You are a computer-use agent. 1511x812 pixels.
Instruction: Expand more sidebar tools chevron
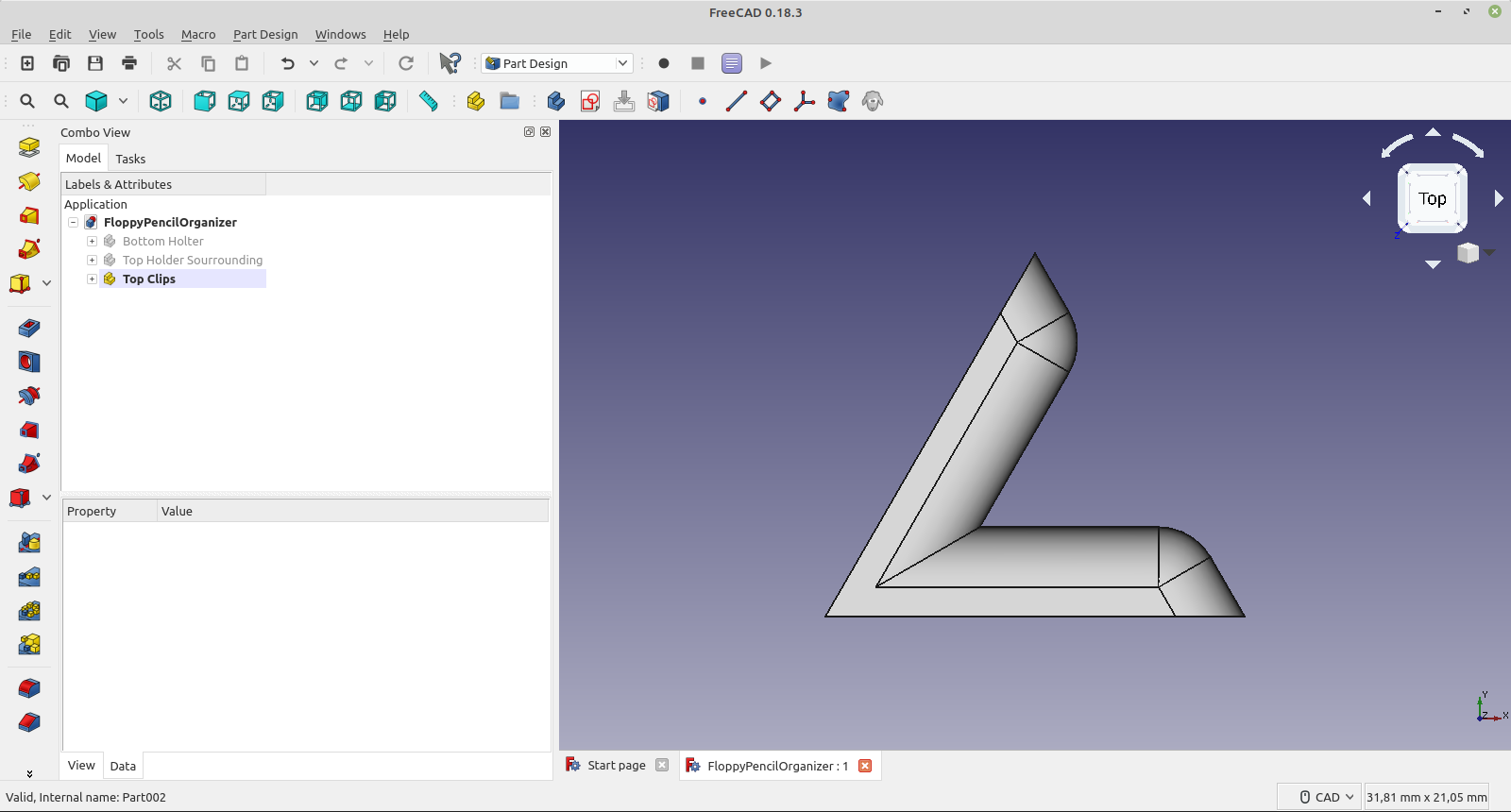pyautogui.click(x=29, y=773)
